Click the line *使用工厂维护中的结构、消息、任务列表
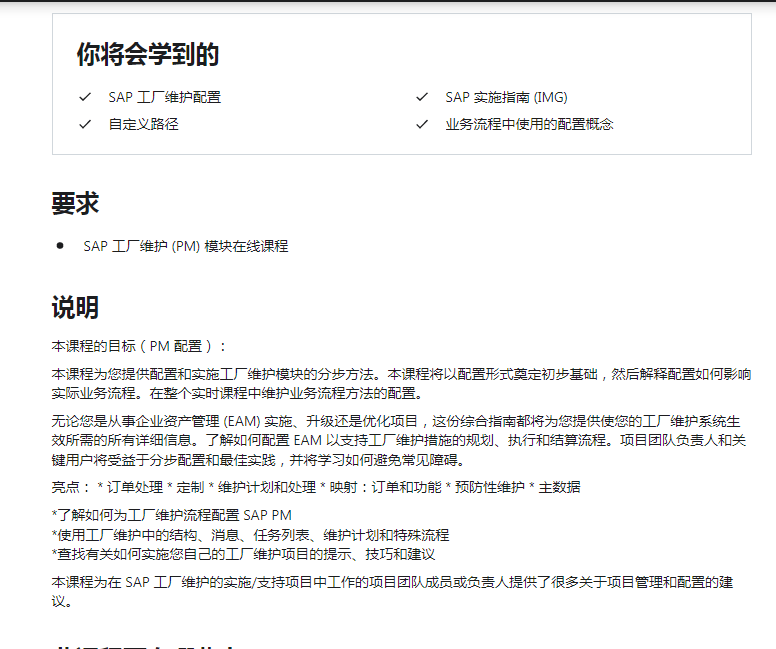 [x=250, y=535]
